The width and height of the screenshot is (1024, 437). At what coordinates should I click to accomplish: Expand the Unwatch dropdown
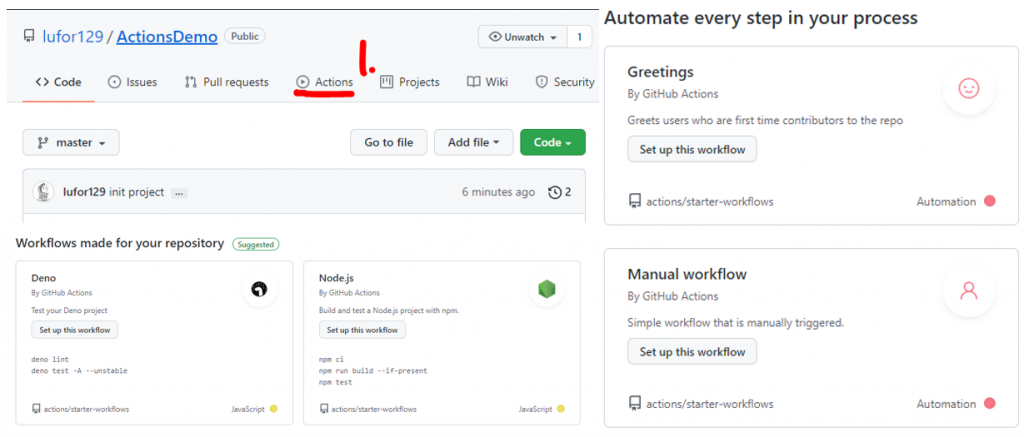[523, 37]
